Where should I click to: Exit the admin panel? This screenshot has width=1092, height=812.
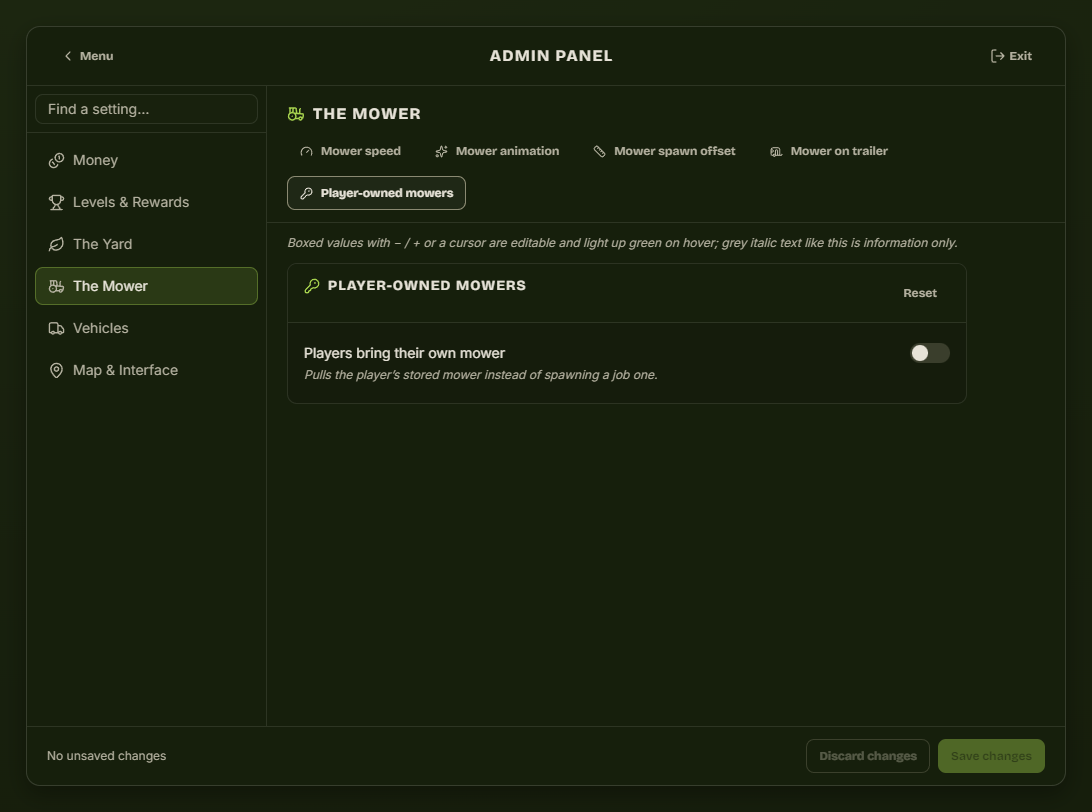(x=1011, y=56)
